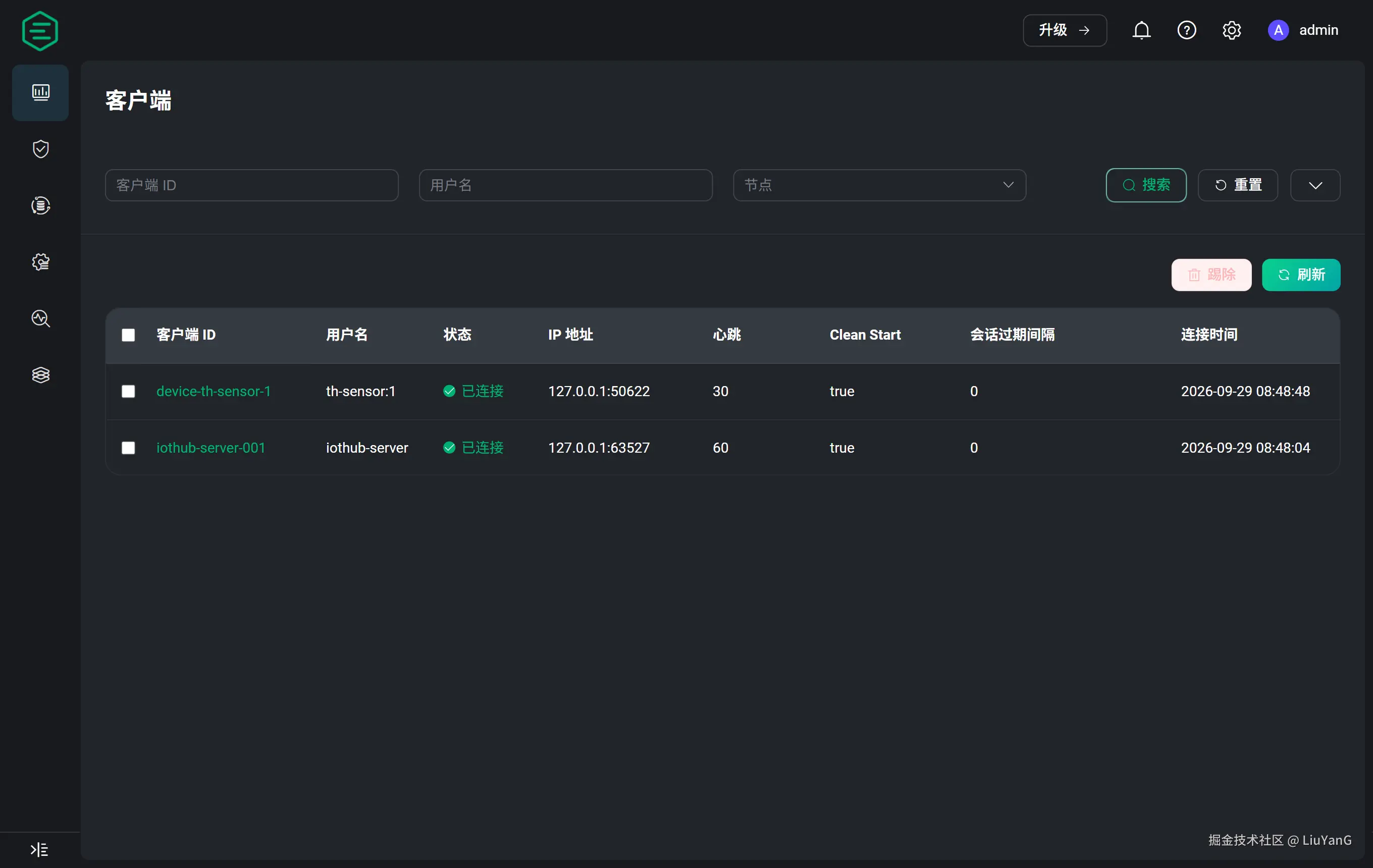Viewport: 1373px width, 868px height.
Task: Open the help question mark icon
Action: click(1187, 30)
